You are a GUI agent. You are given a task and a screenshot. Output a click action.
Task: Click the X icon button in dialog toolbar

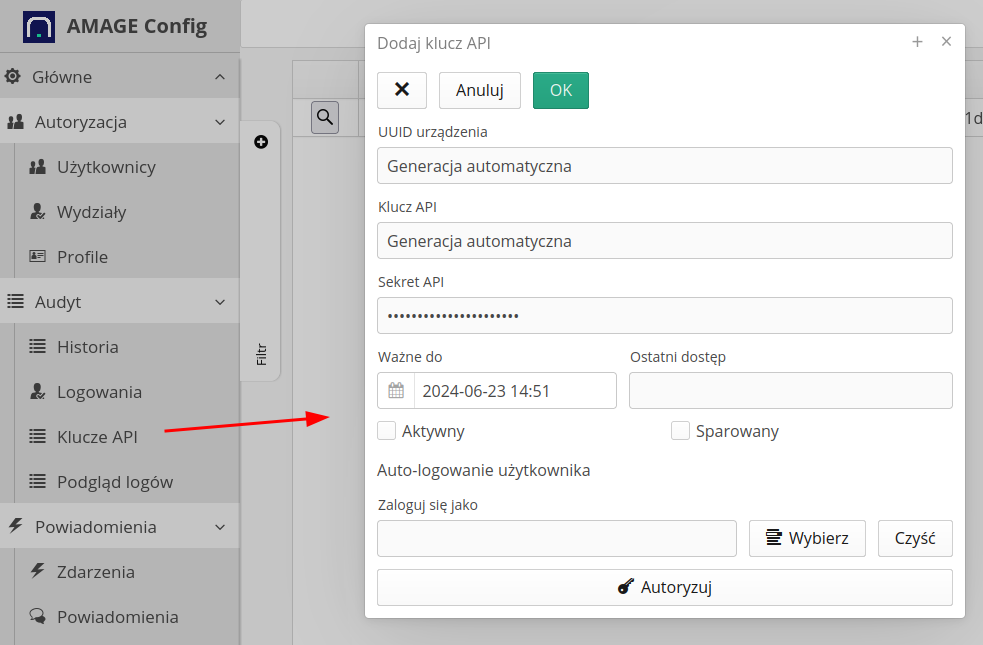pos(402,90)
